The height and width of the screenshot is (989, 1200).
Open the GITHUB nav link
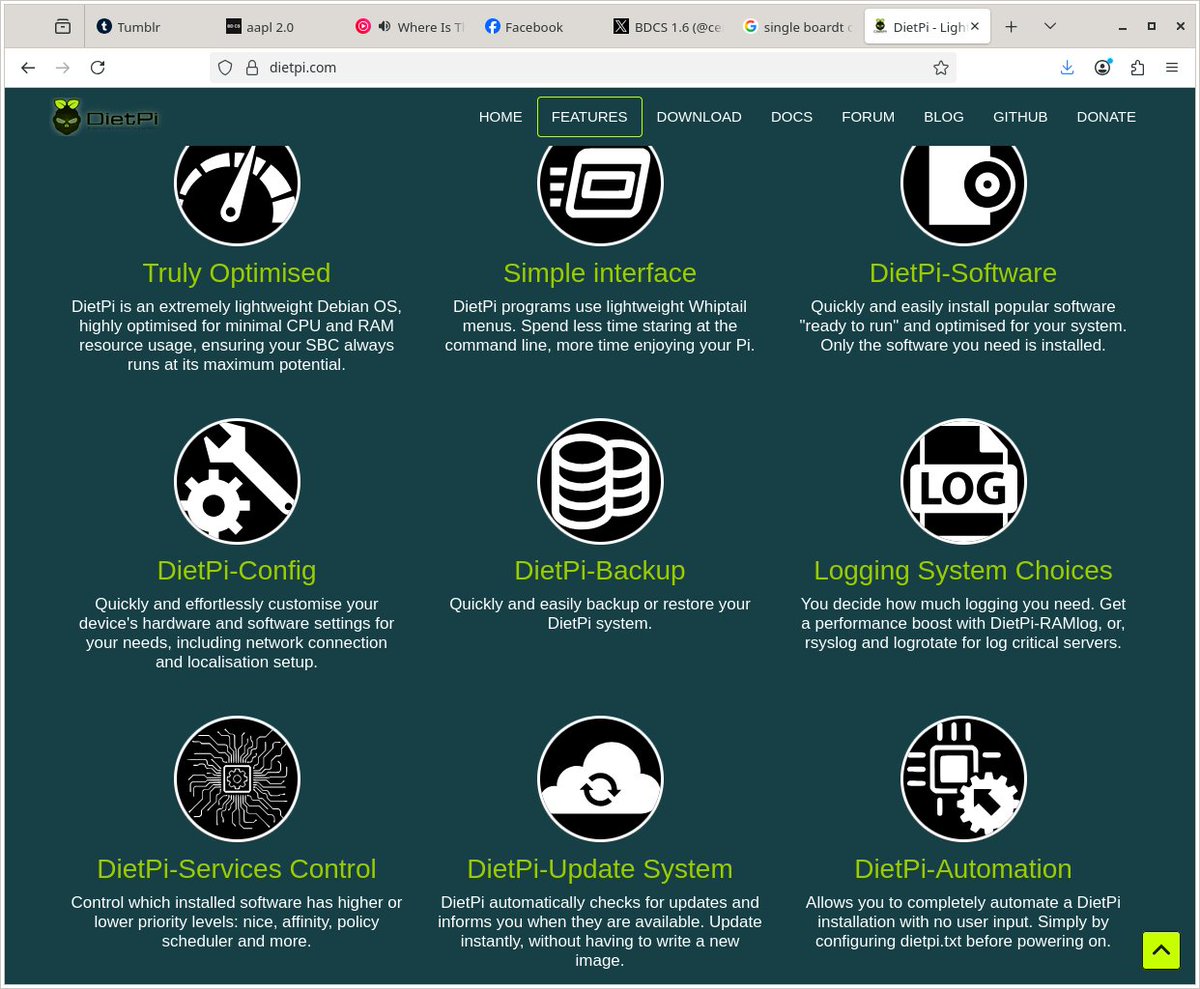pos(1020,116)
